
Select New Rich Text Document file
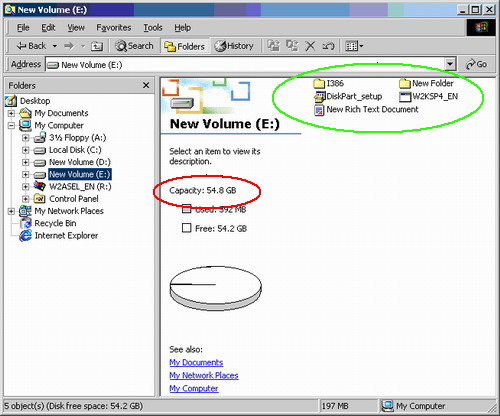[x=366, y=110]
